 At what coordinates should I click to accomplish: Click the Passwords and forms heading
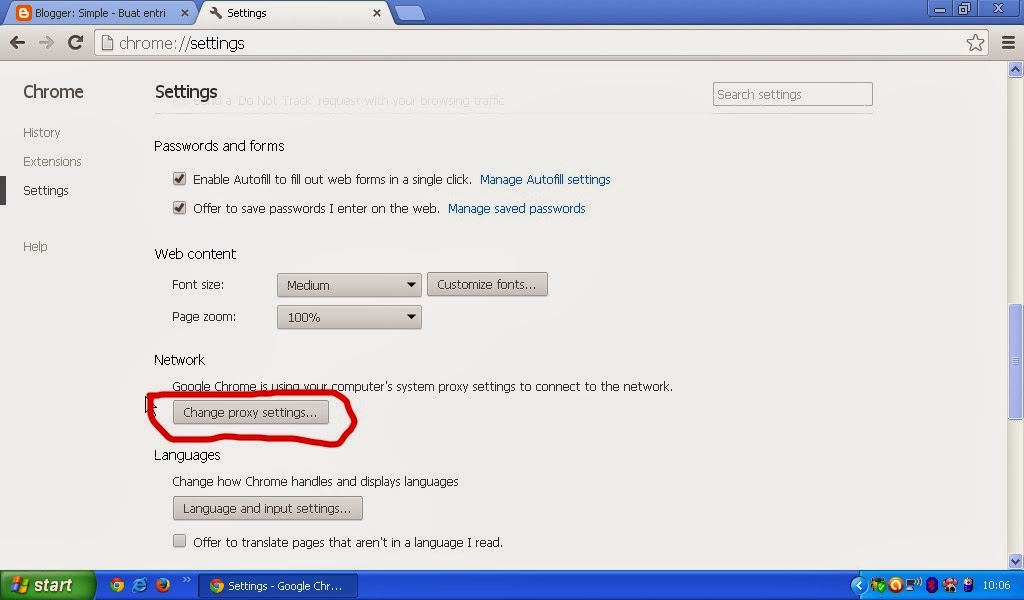219,146
